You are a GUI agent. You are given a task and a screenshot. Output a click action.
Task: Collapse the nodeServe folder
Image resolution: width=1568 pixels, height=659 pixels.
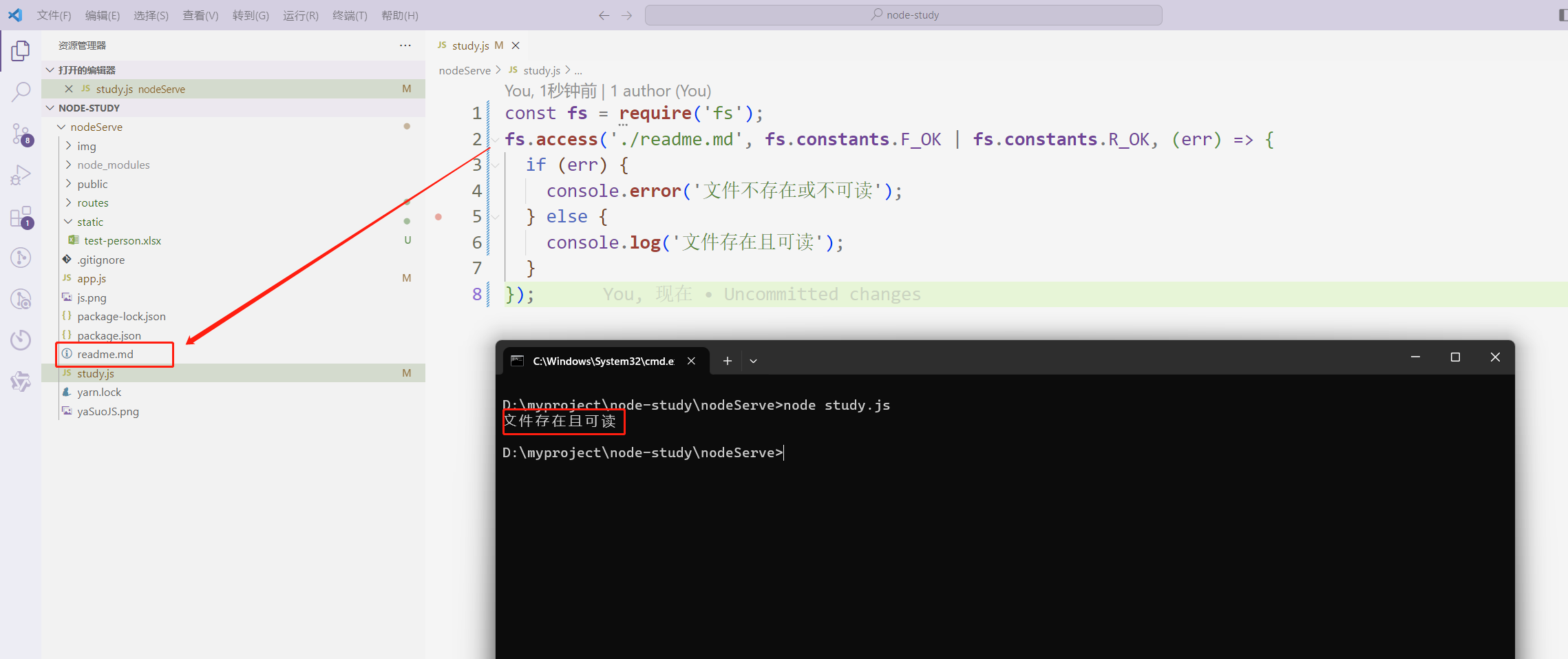click(62, 127)
